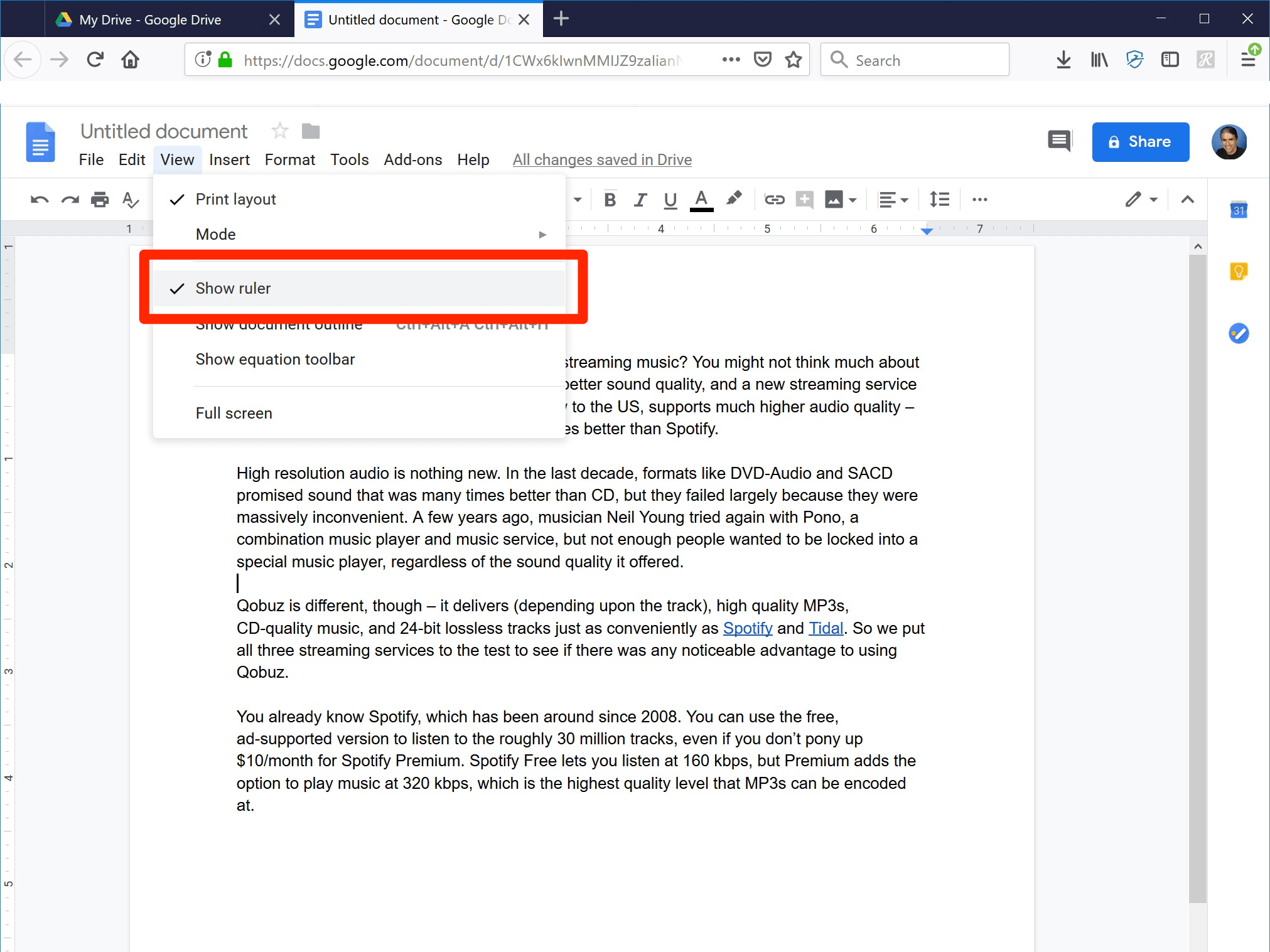
Task: Click the insert link icon
Action: point(774,200)
